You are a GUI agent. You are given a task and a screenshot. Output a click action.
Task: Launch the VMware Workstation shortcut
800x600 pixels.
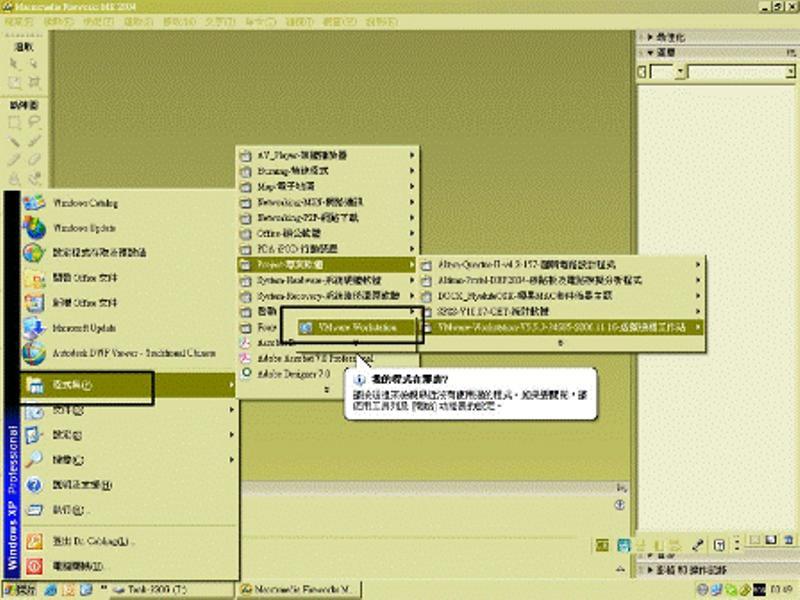tap(357, 328)
